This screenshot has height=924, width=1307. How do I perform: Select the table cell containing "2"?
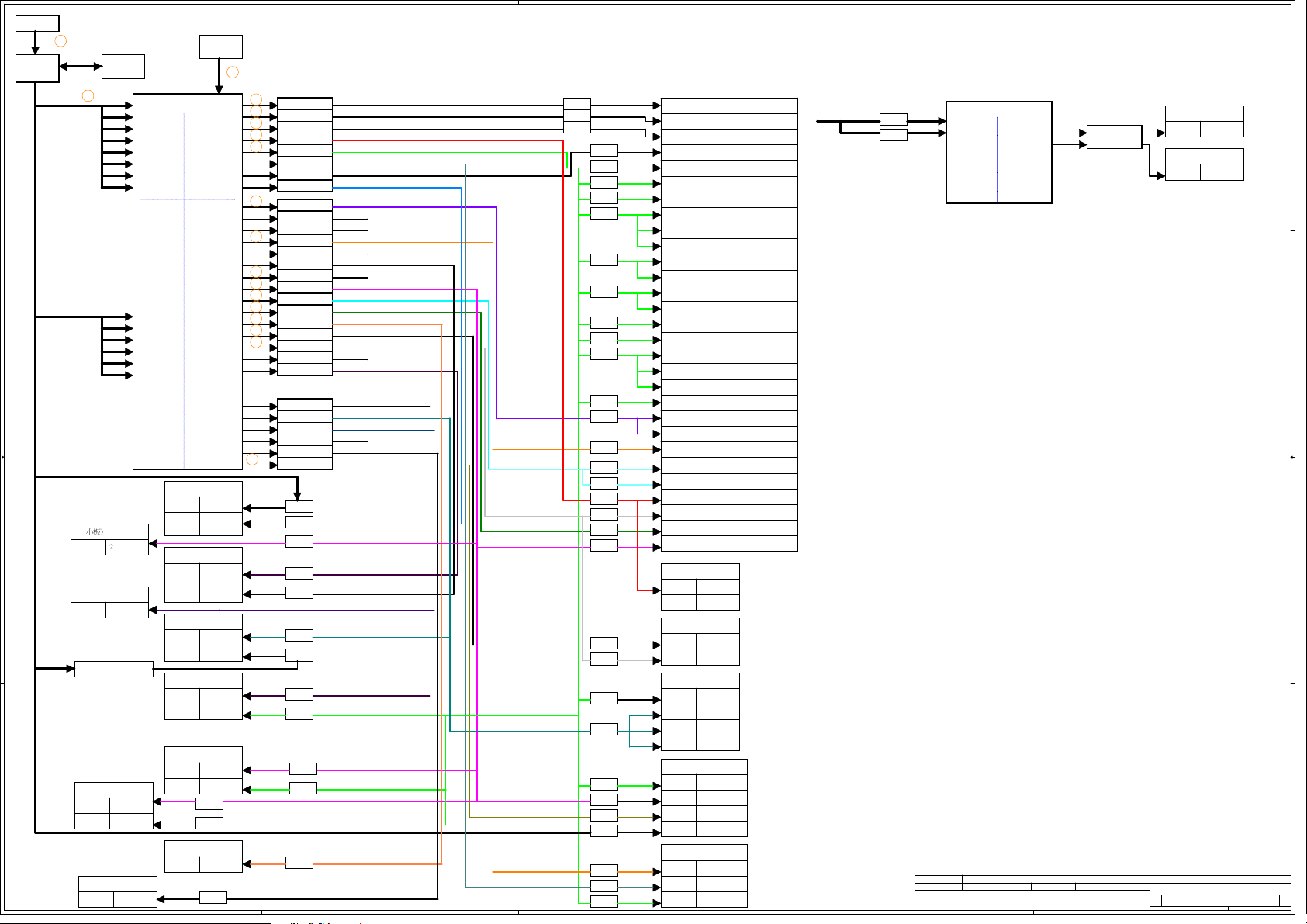tap(127, 547)
